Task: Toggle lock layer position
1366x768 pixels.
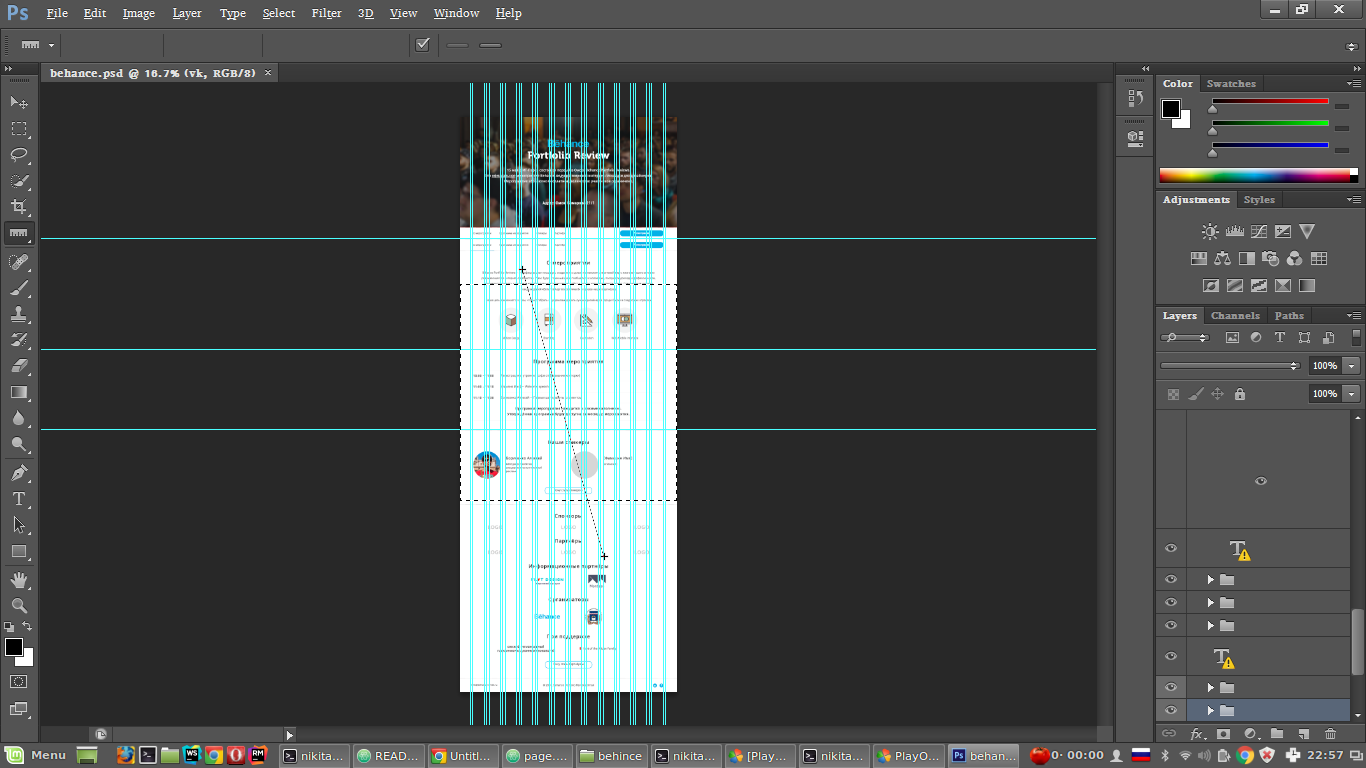Action: click(x=1217, y=394)
